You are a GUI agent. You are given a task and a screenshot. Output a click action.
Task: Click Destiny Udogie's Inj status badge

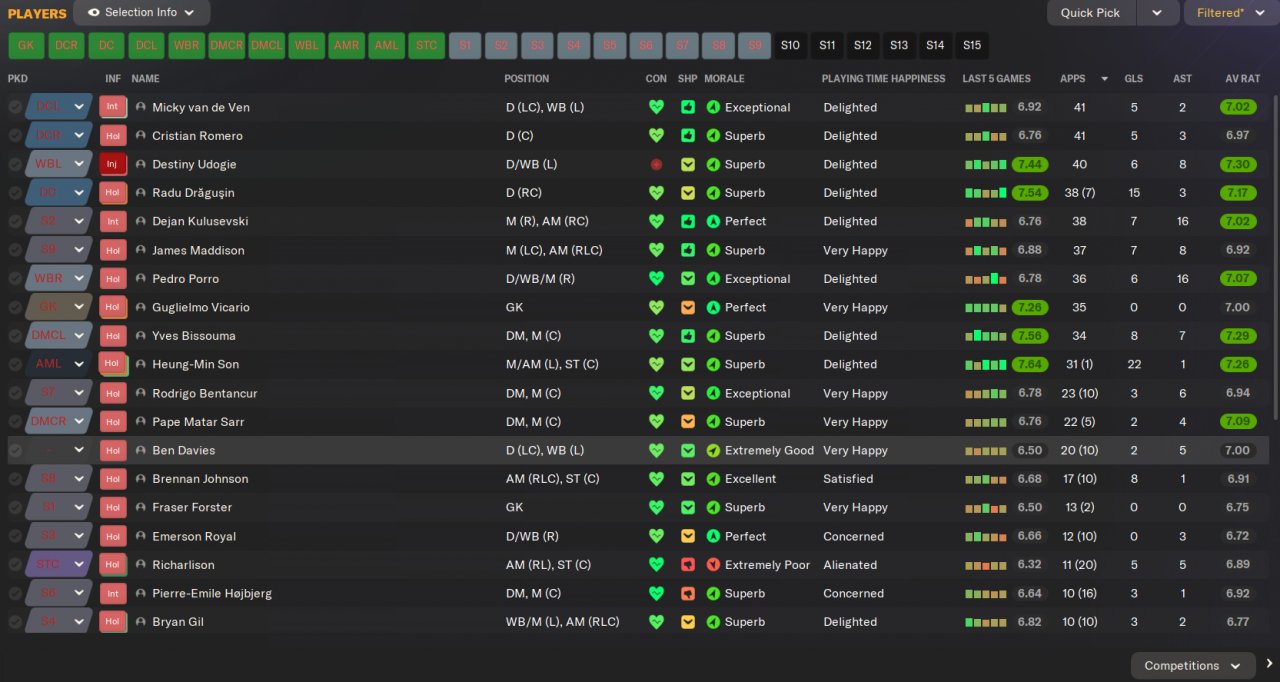[112, 164]
